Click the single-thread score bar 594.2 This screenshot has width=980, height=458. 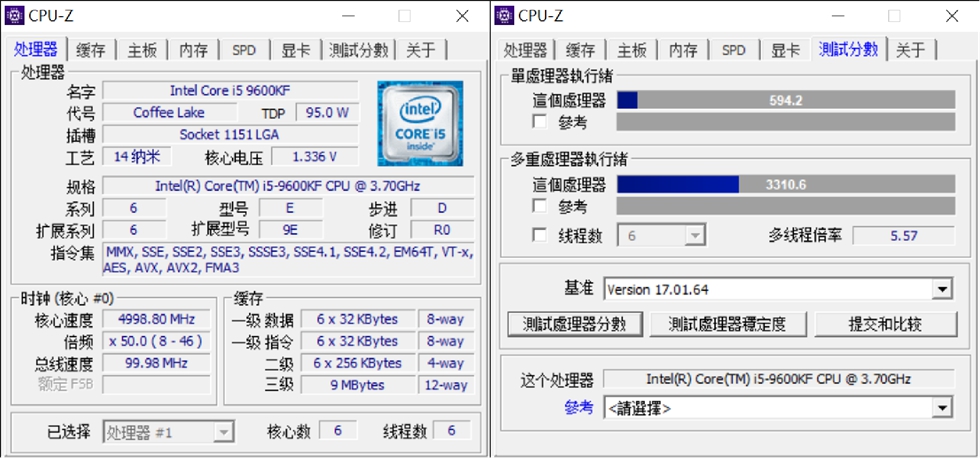[x=786, y=100]
